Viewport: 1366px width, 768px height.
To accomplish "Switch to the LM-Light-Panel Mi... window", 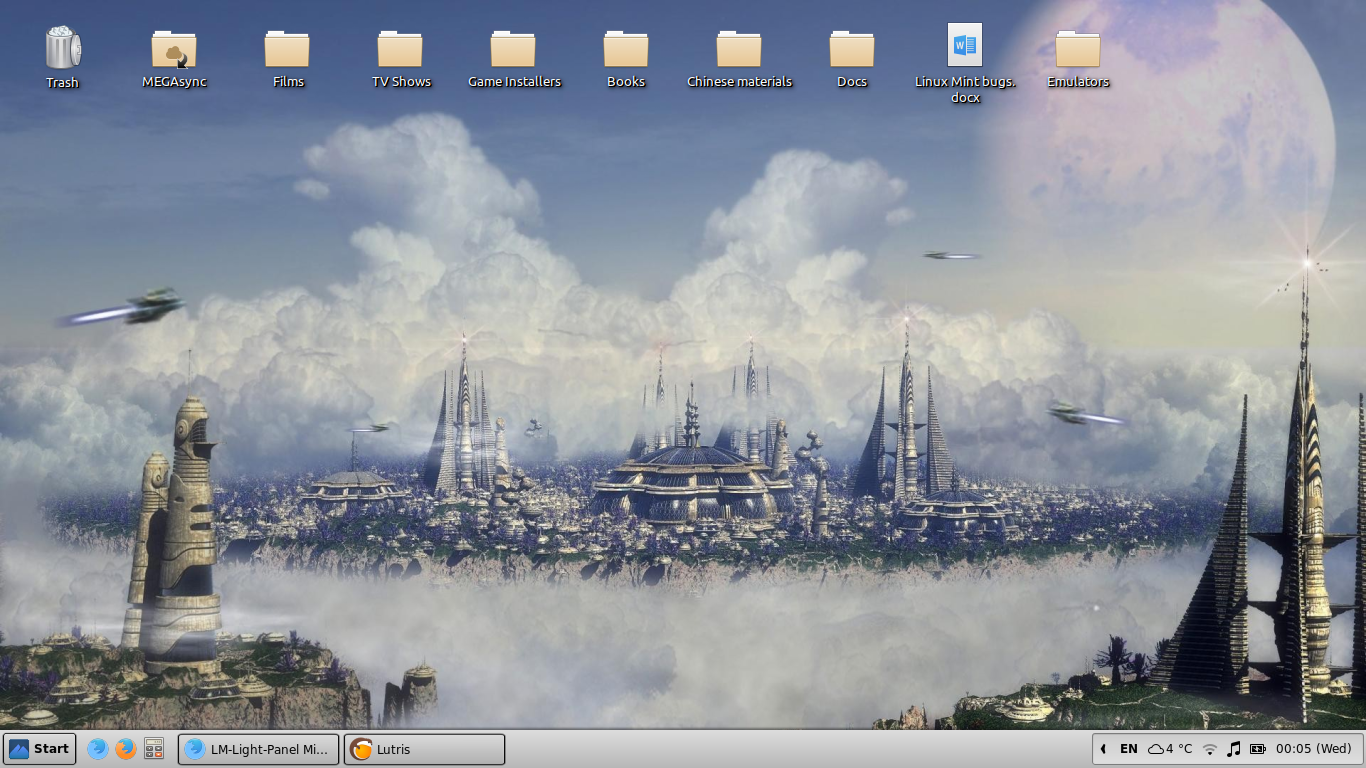I will pyautogui.click(x=259, y=749).
